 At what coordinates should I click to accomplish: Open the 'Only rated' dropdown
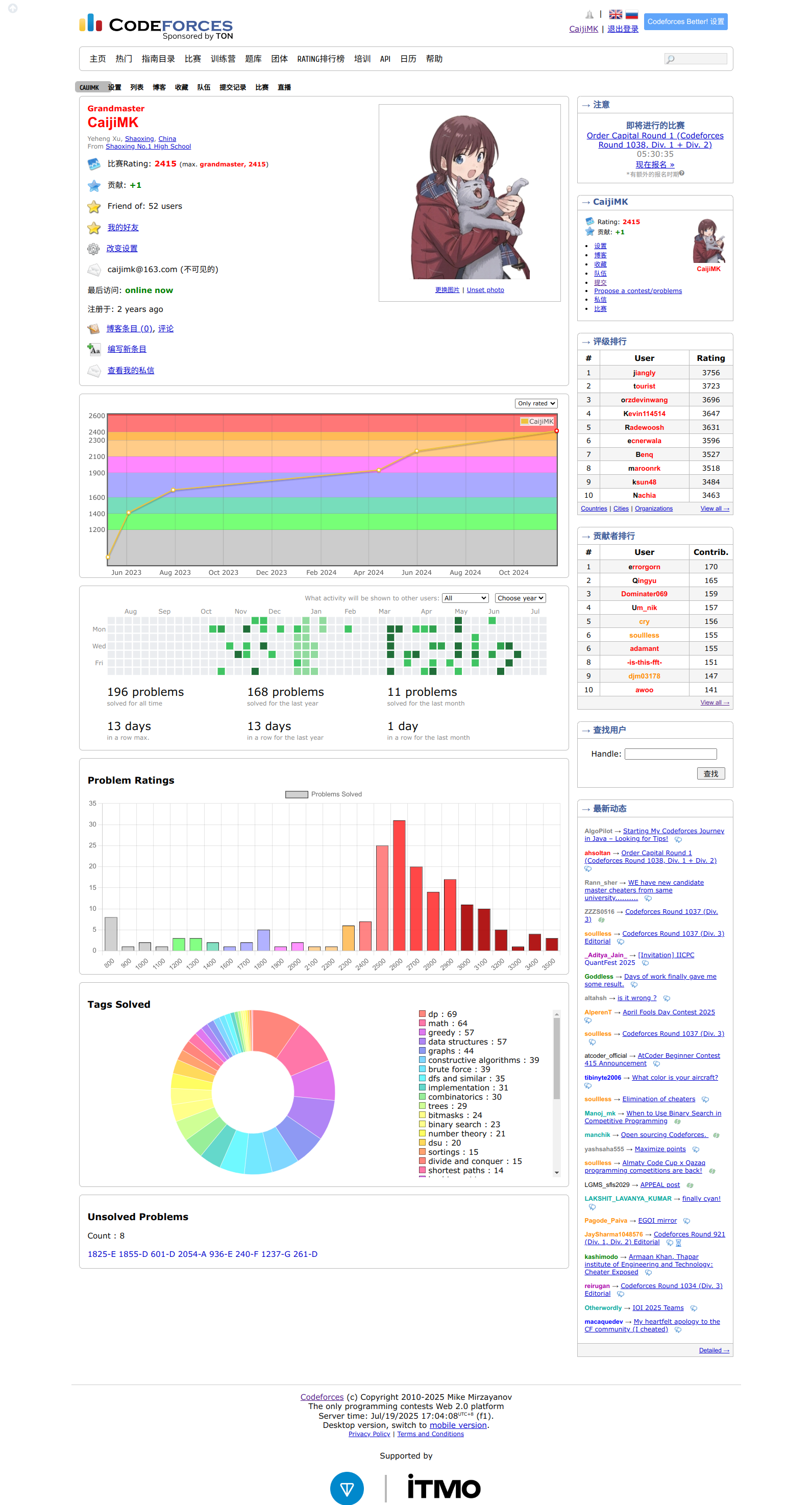pos(536,404)
